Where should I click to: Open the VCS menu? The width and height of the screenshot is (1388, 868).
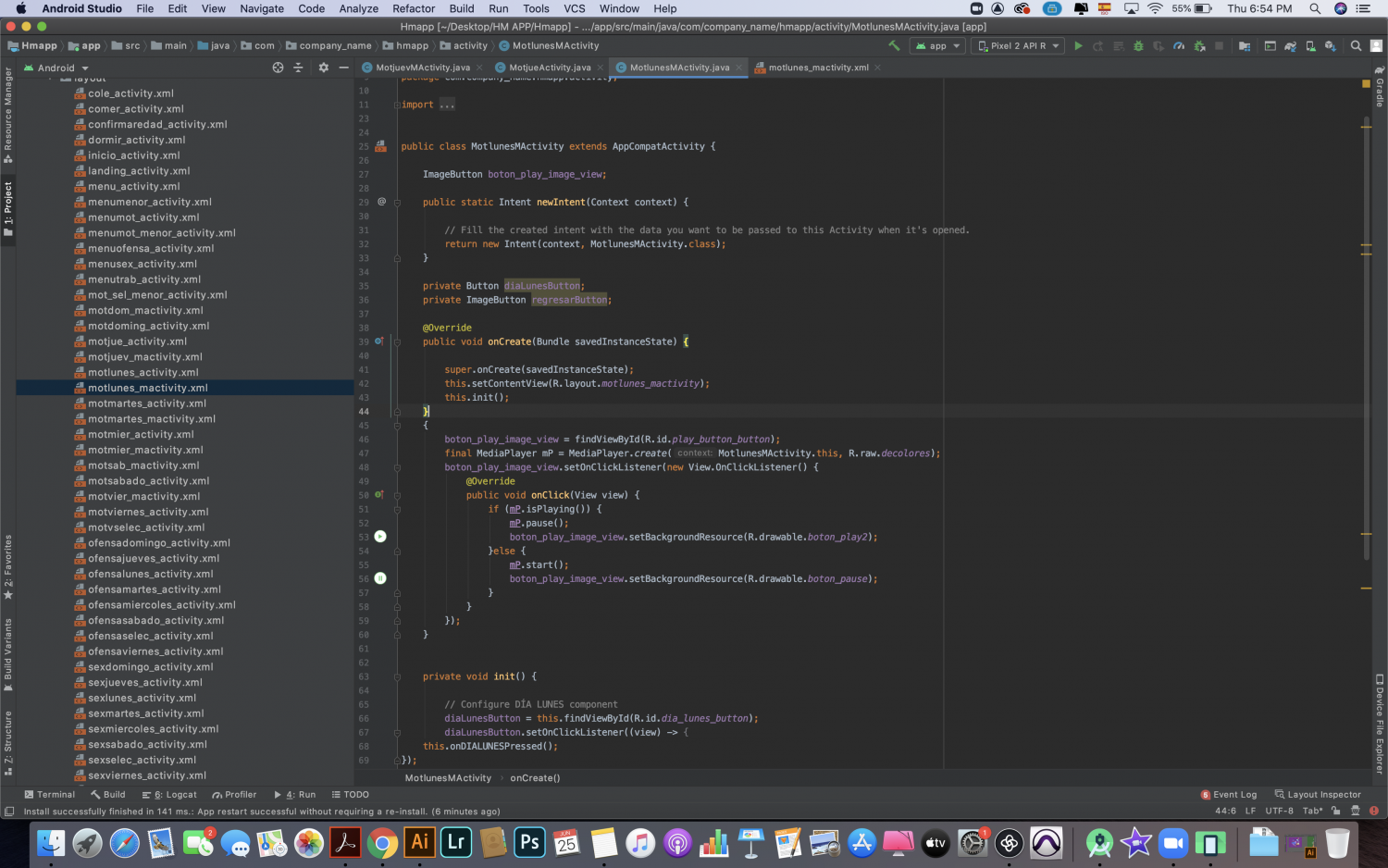tap(575, 8)
